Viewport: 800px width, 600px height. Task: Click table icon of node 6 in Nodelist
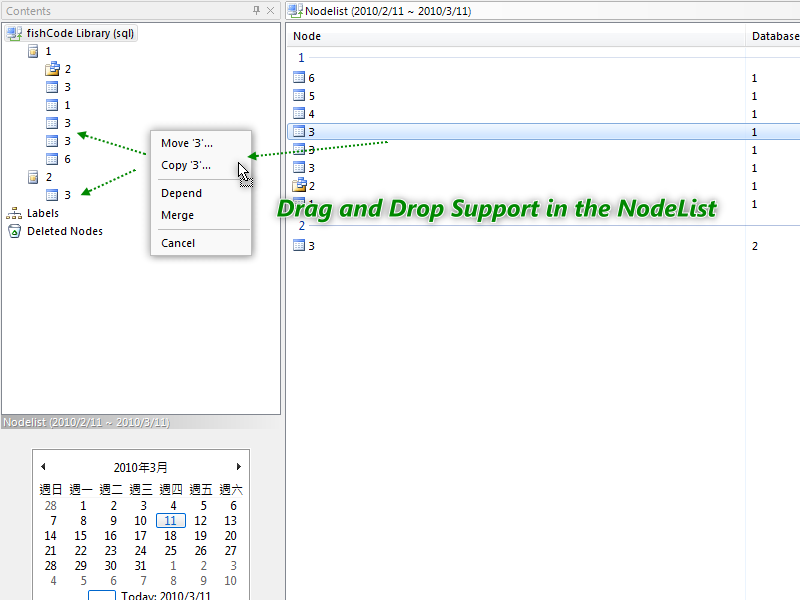point(299,78)
